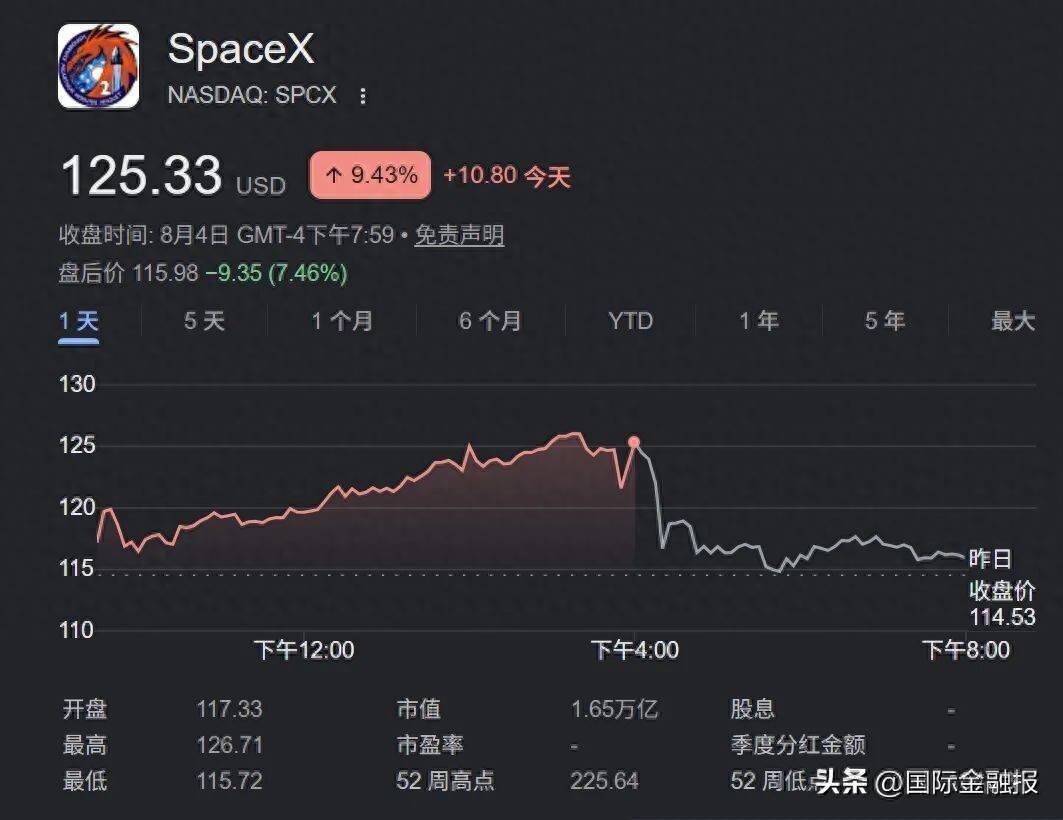This screenshot has height=820, width=1063.
Task: Select the 5 年 range tab
Action: coord(885,321)
